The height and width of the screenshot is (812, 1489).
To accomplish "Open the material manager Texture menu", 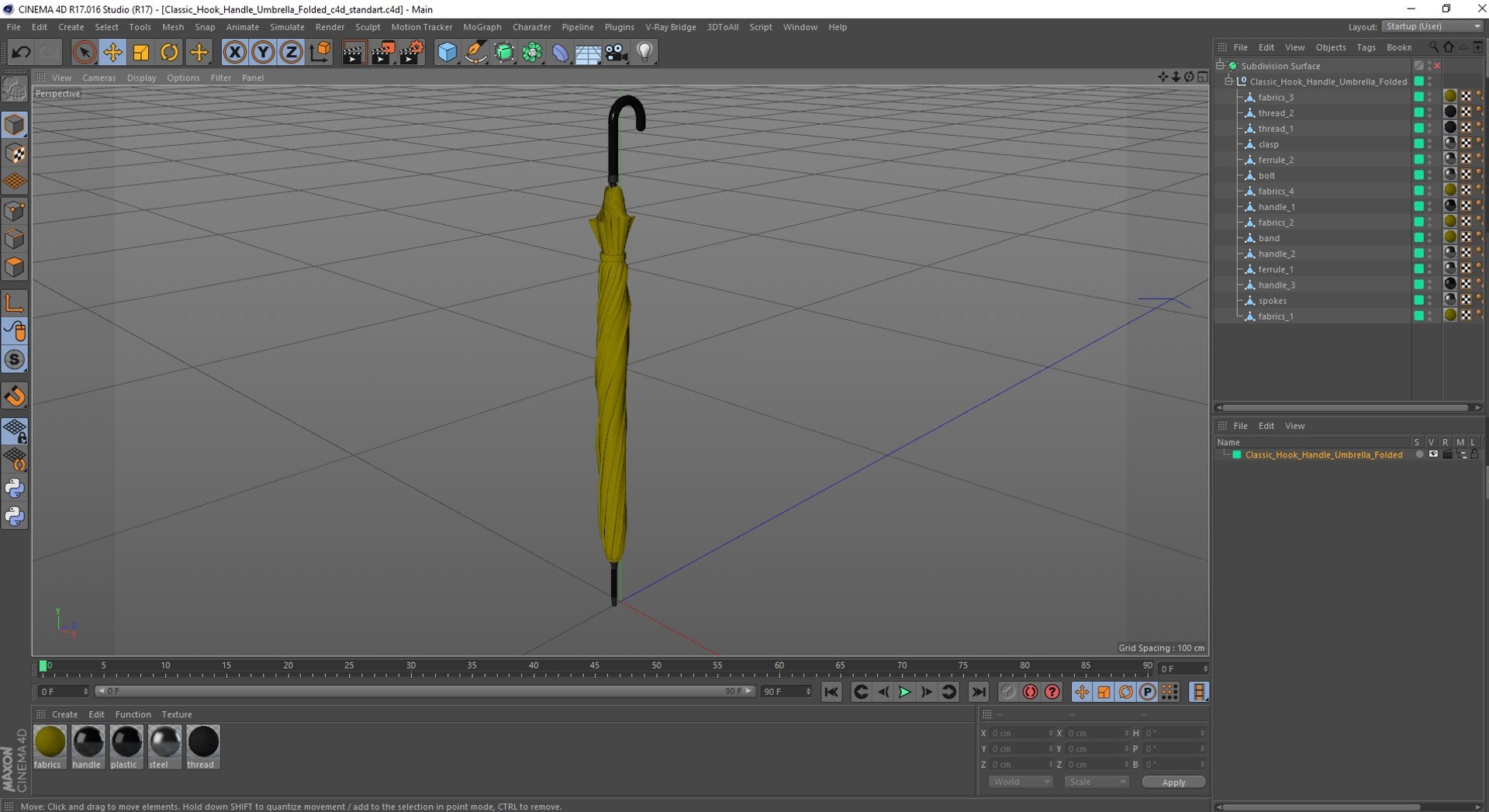I will 176,714.
